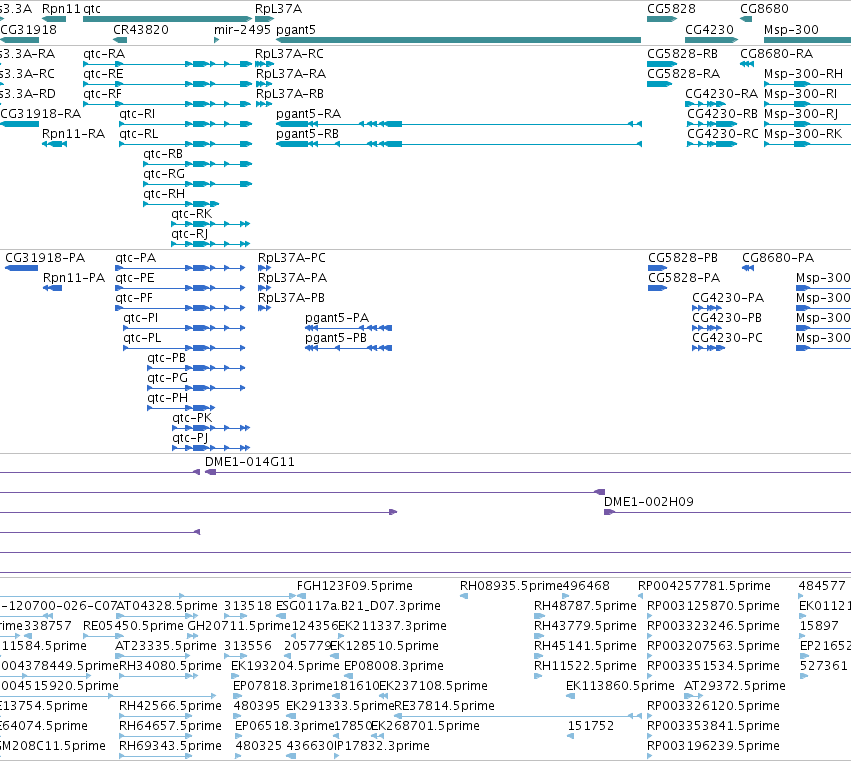Select the mir-2495 gene label
The height and width of the screenshot is (761, 851).
tap(242, 30)
